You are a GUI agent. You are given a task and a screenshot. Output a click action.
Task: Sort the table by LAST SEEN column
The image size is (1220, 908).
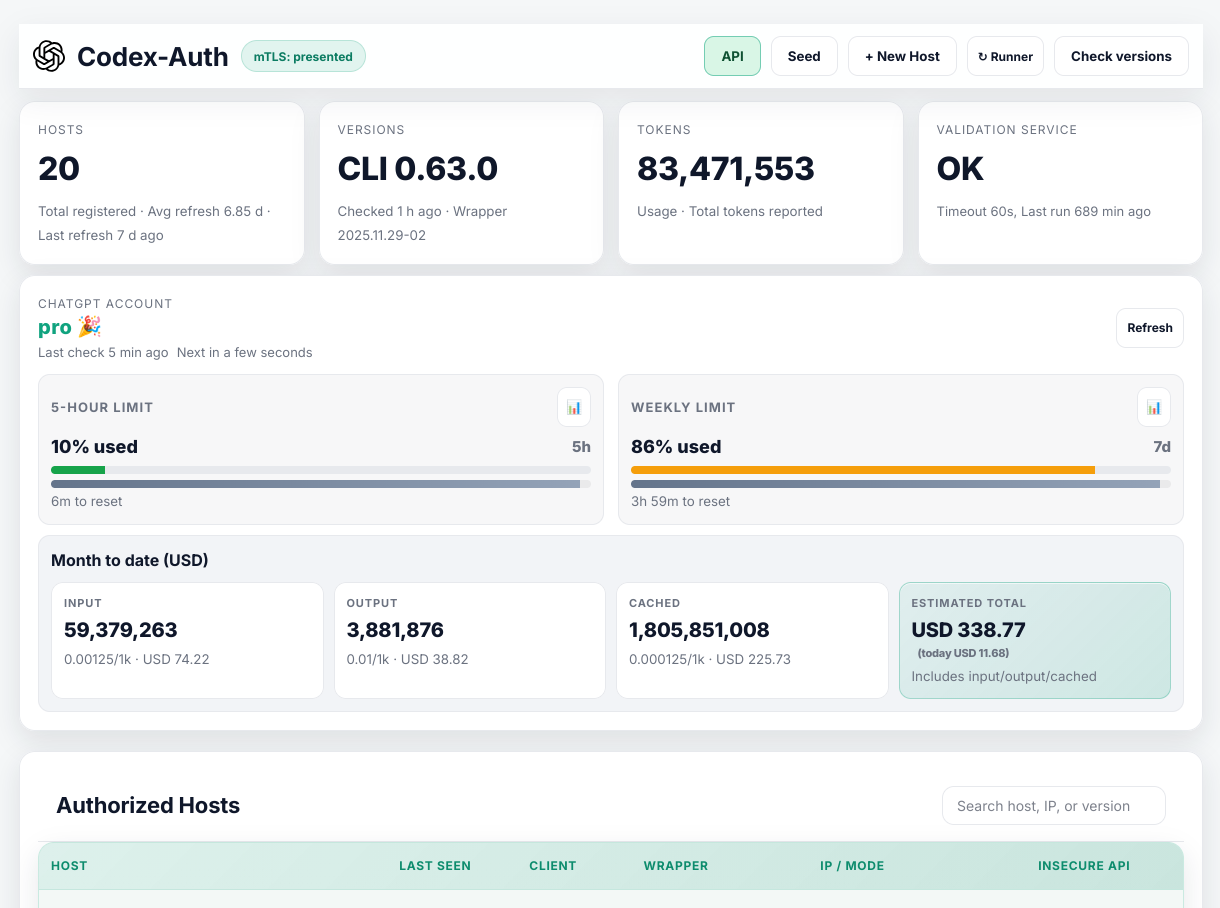coord(435,866)
